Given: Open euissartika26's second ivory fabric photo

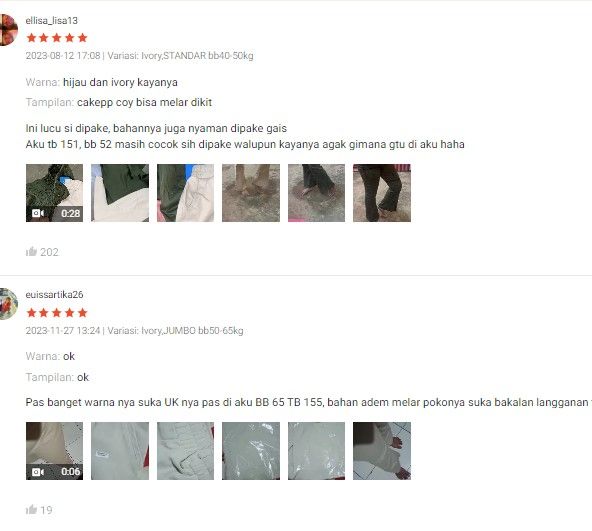Looking at the screenshot, I should click(x=120, y=451).
